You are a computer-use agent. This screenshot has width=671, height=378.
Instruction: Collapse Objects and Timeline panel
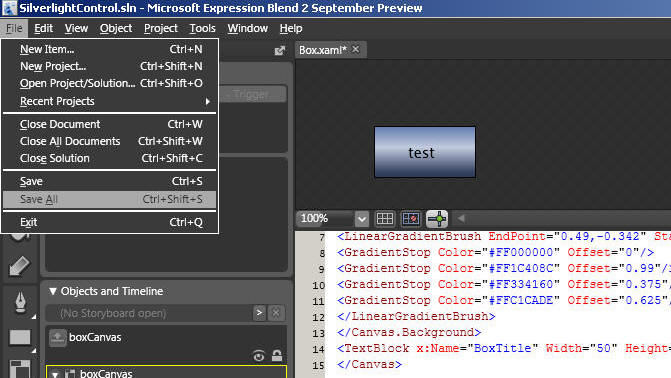53,291
